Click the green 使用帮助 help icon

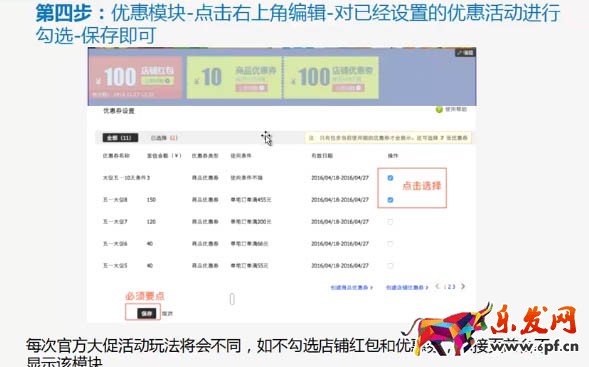(439, 110)
